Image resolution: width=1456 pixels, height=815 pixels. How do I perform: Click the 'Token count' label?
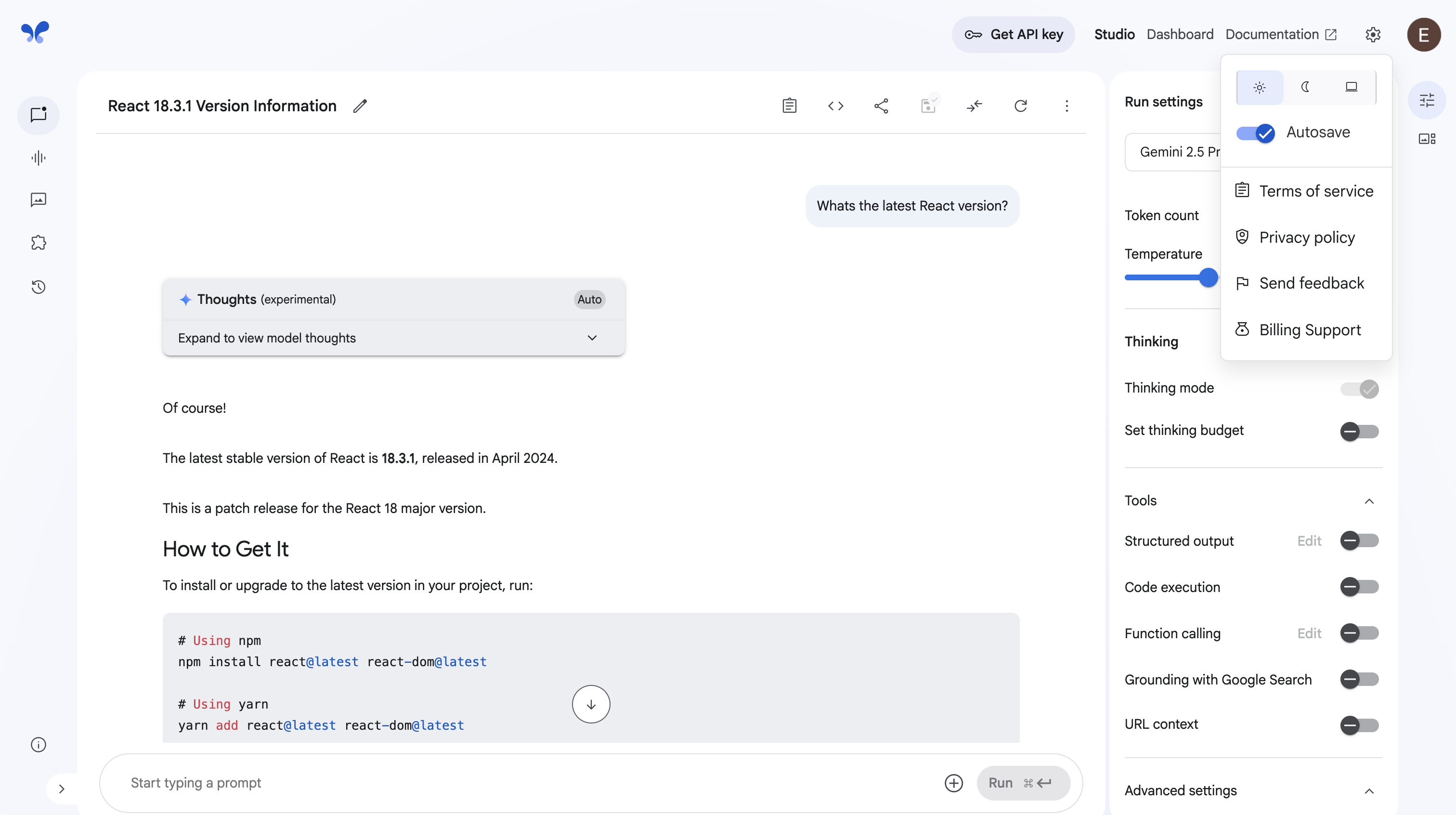point(1161,215)
